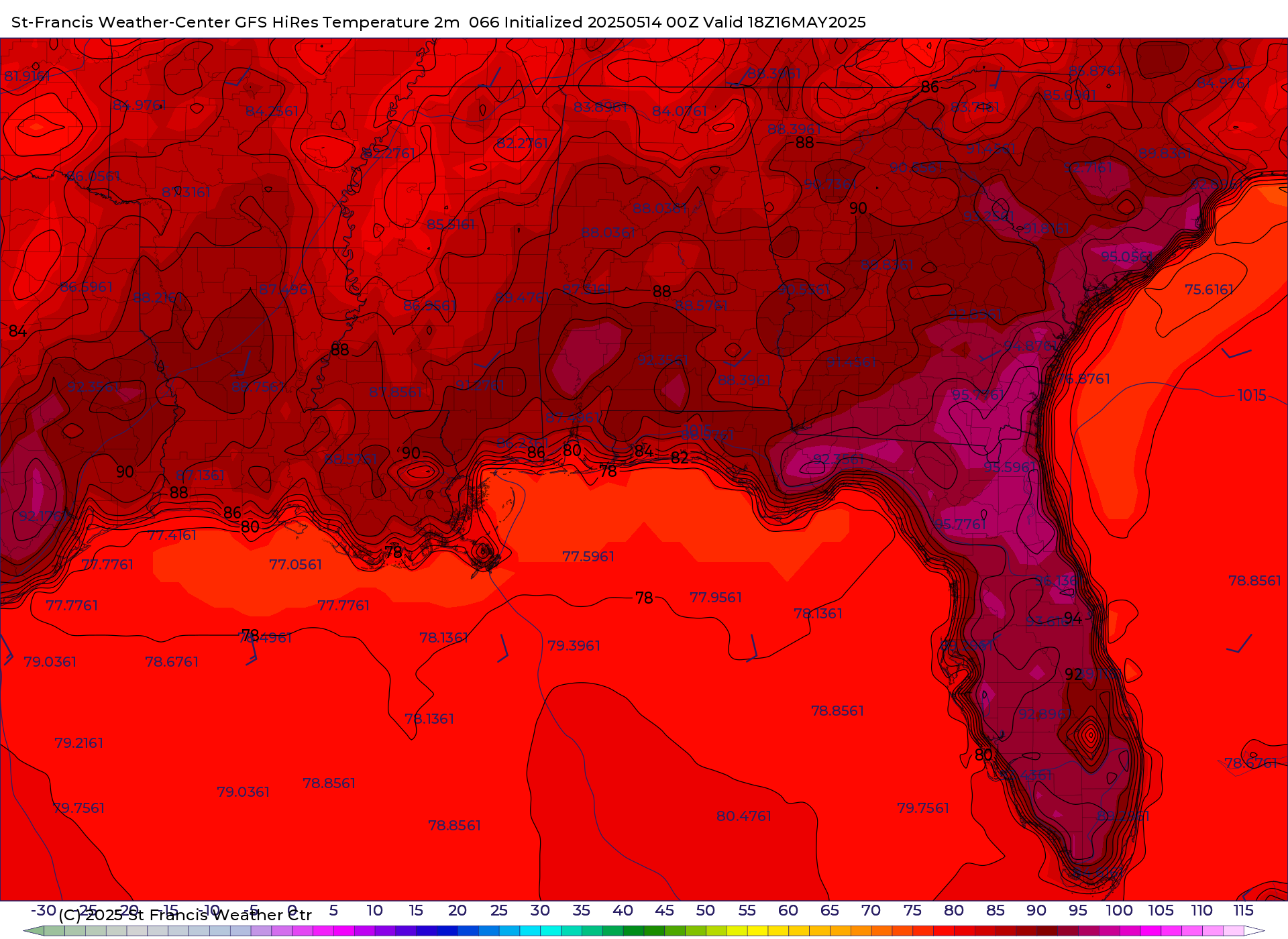
Task: Click the bullseye contour center in south Florida
Action: pos(1091,735)
